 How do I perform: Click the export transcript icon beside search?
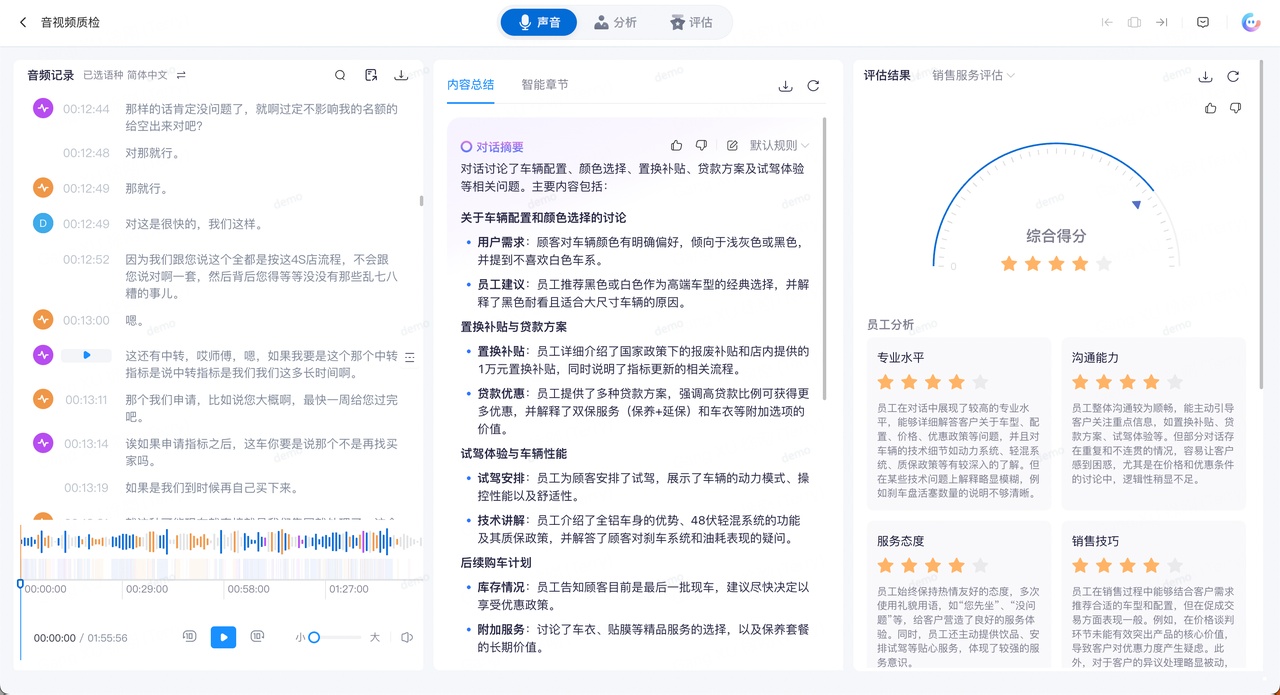pyautogui.click(x=371, y=75)
